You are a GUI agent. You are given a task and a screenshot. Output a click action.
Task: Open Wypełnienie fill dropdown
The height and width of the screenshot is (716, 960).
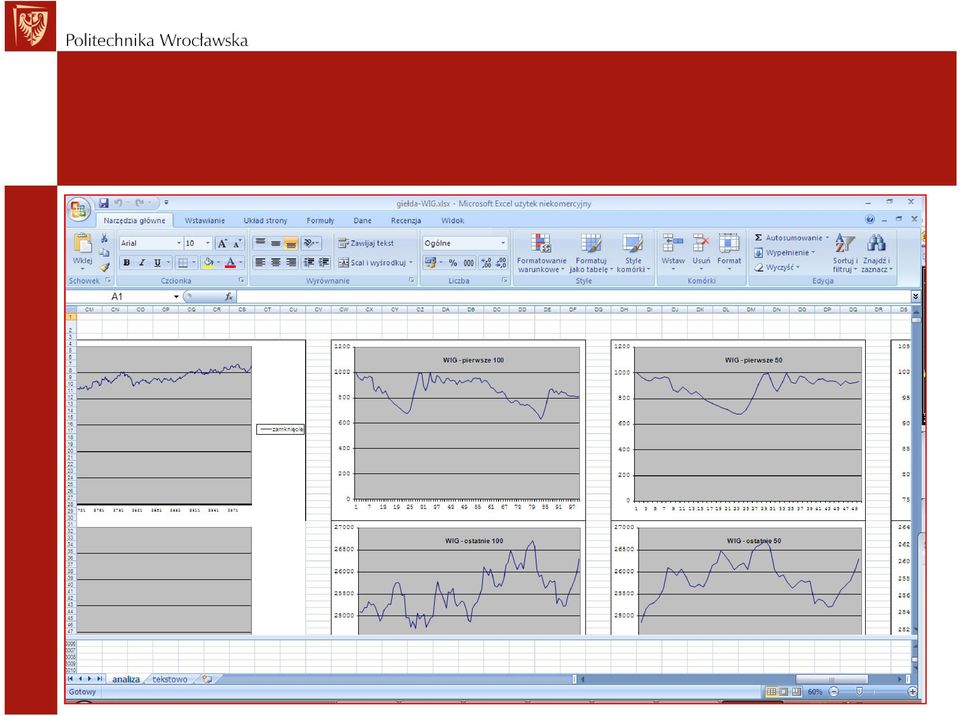[786, 252]
